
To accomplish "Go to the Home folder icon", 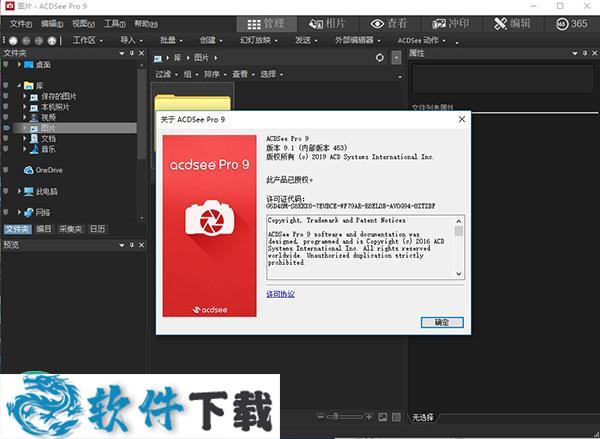I will (x=13, y=40).
